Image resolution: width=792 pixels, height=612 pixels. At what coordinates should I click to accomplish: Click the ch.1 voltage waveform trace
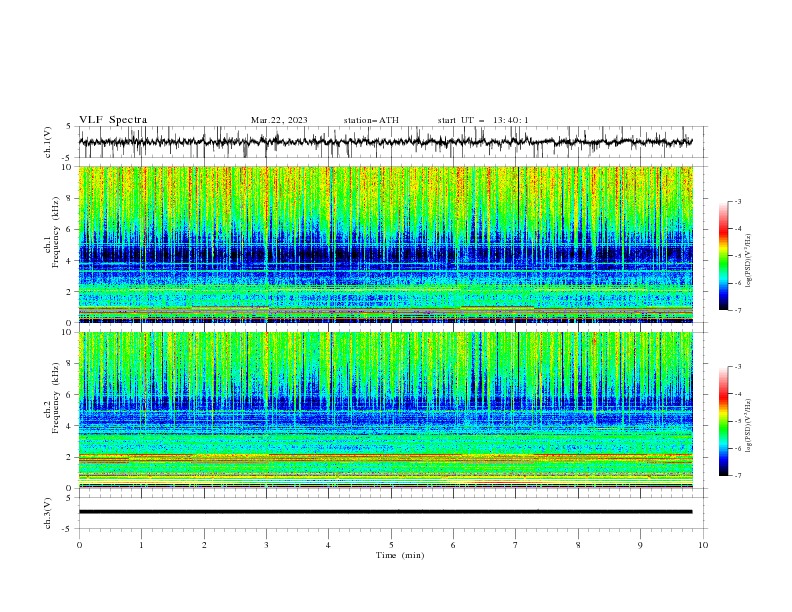coord(385,142)
